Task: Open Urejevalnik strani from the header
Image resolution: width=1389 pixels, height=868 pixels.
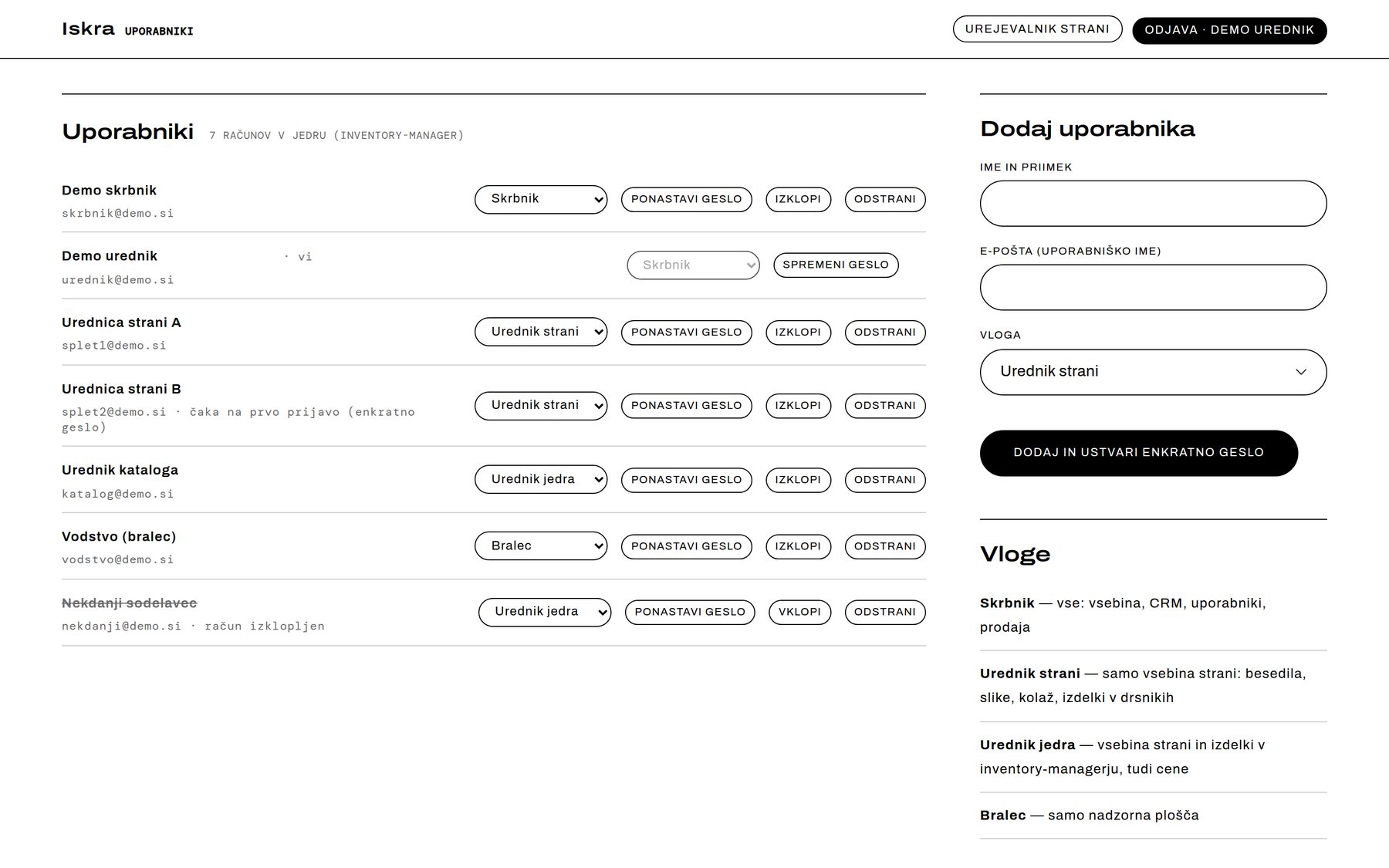Action: coord(1037,29)
